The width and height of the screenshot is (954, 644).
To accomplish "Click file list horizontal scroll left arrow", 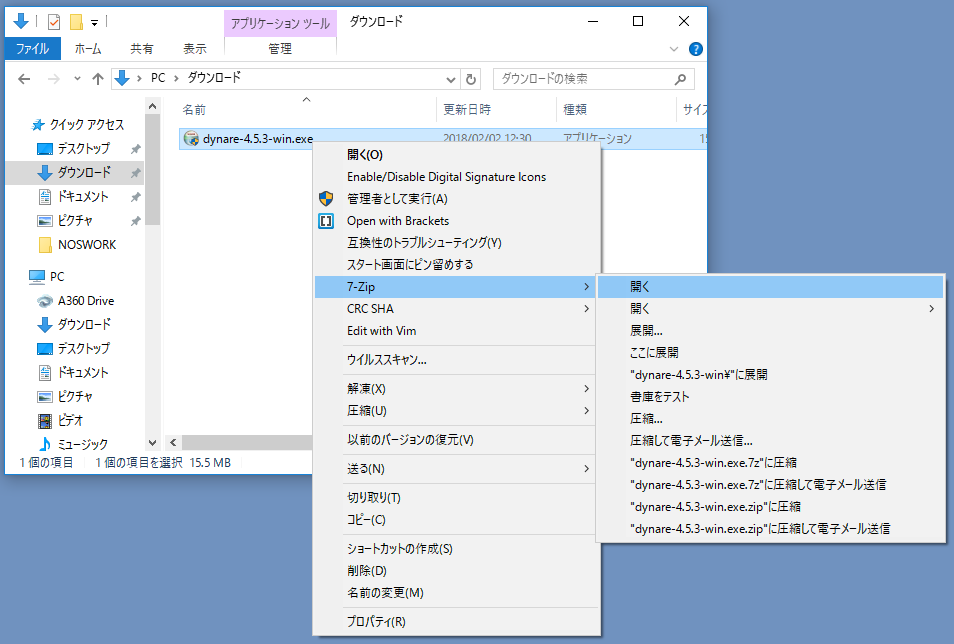I will pos(173,443).
